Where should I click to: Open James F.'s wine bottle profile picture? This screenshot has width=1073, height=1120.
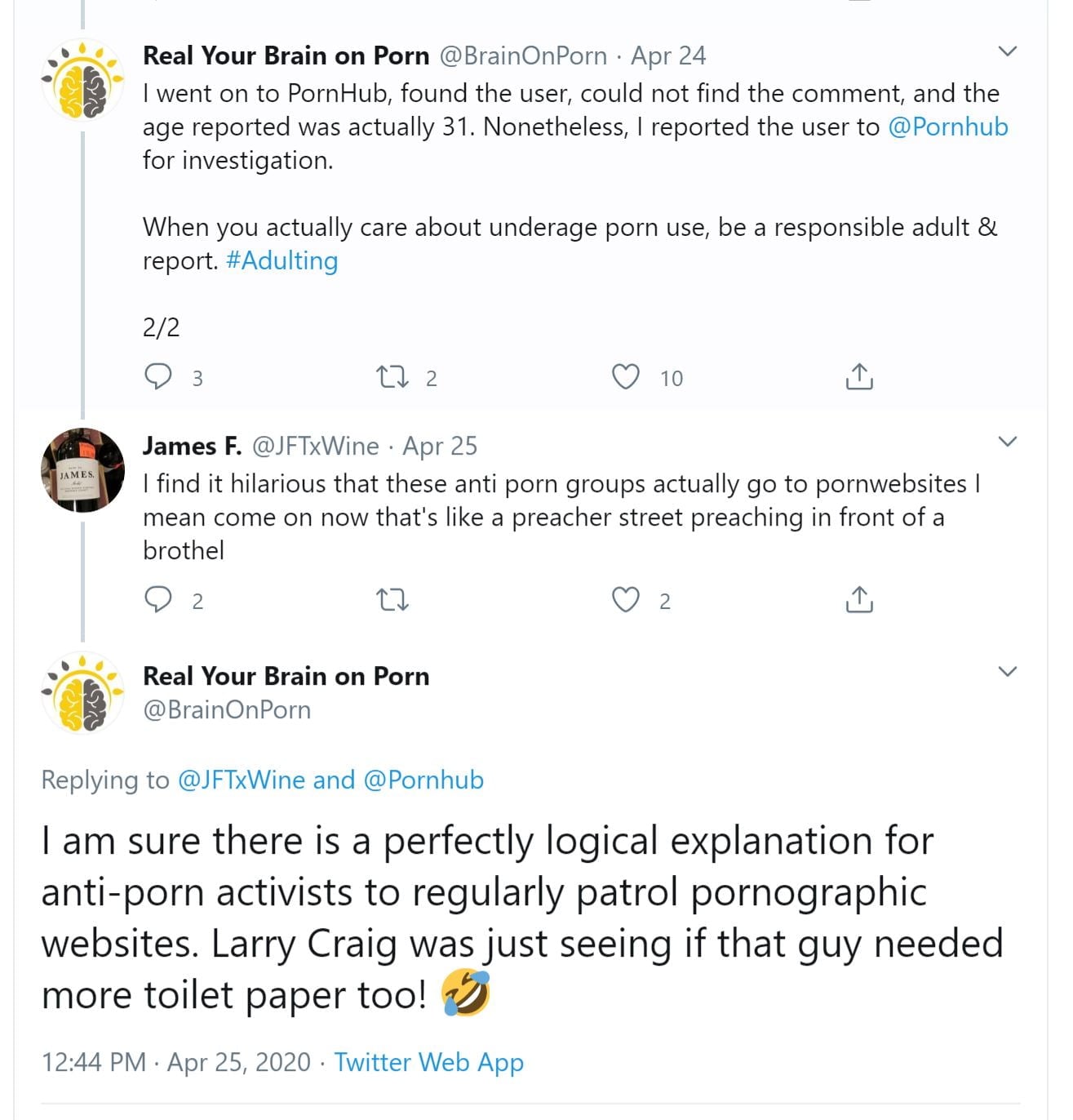pyautogui.click(x=82, y=470)
